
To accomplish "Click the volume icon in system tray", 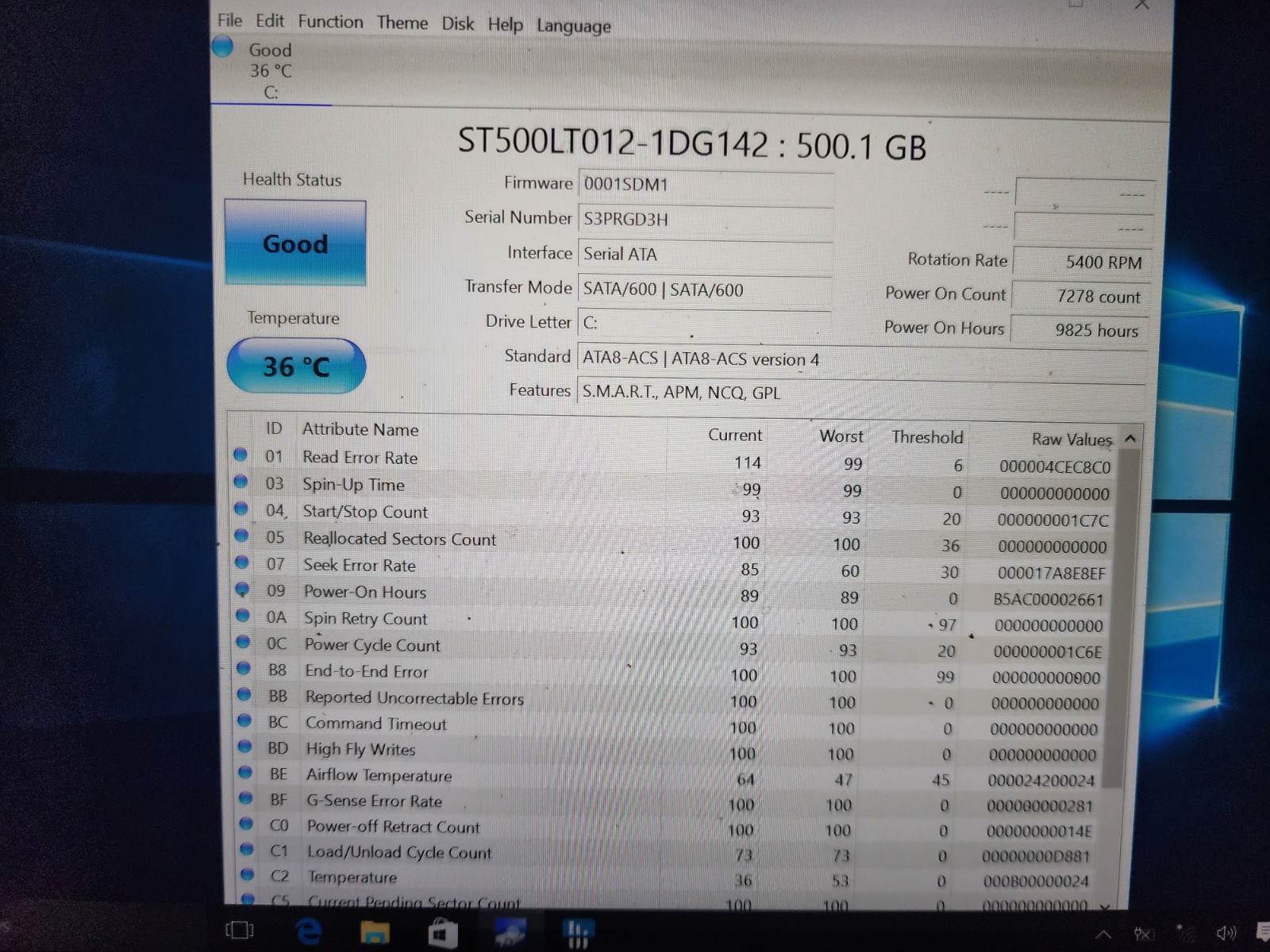I will pos(1227,933).
